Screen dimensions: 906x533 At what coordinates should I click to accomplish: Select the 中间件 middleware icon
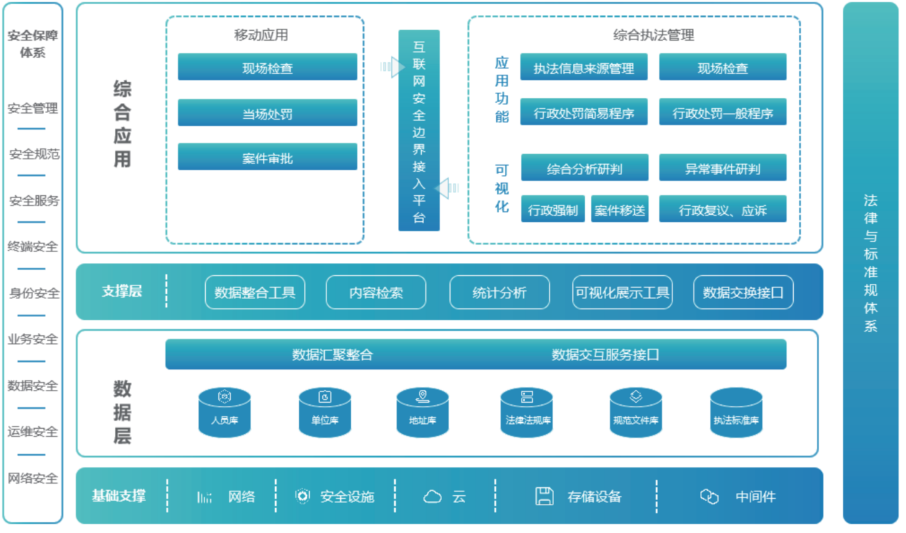(709, 496)
